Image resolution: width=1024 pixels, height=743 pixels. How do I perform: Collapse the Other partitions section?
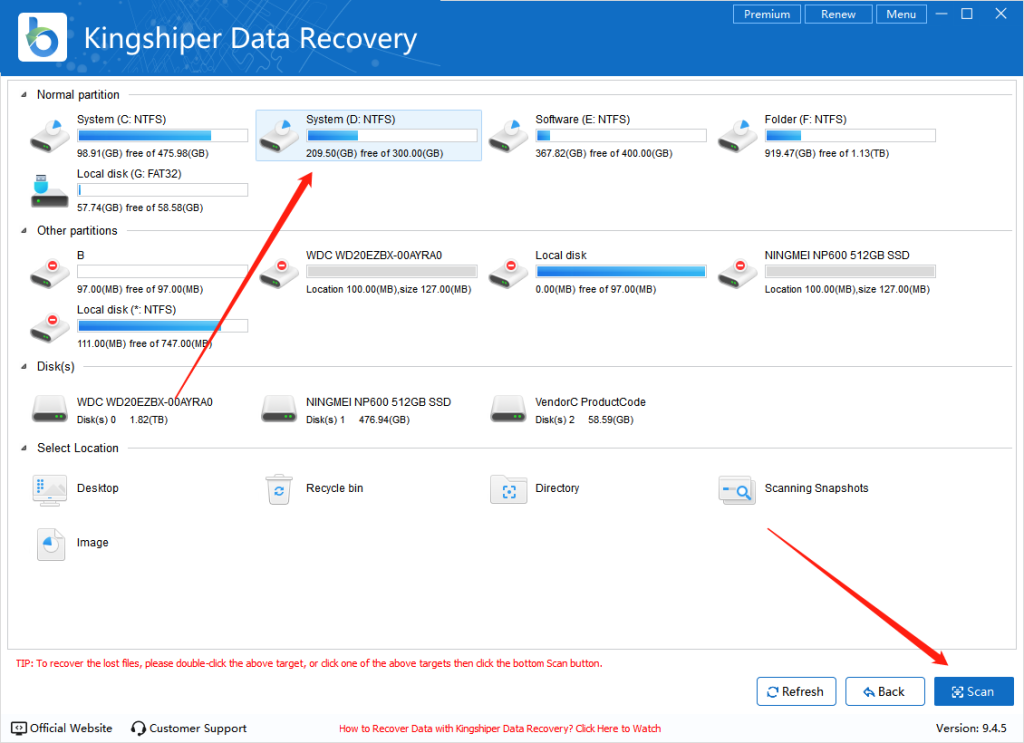pyautogui.click(x=24, y=230)
